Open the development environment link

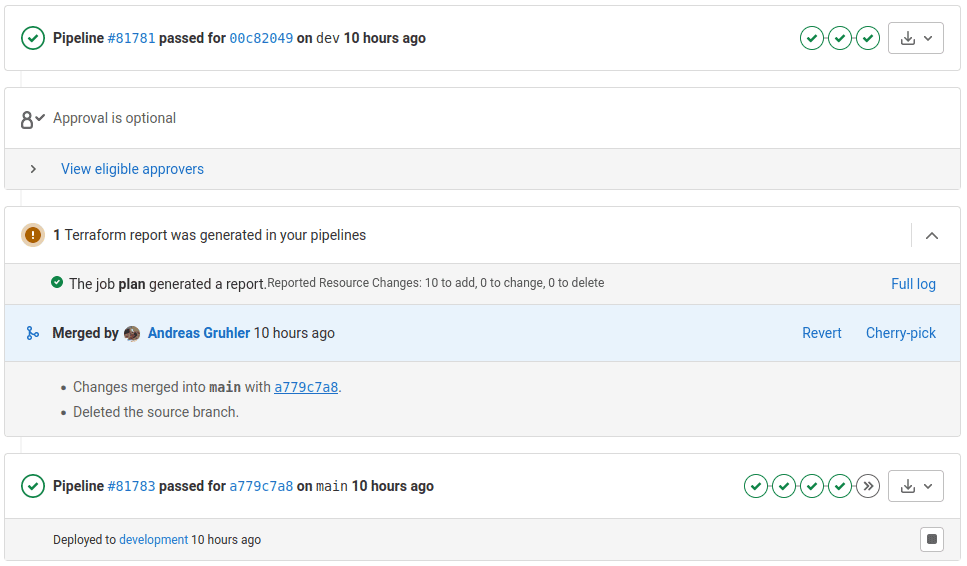point(153,540)
